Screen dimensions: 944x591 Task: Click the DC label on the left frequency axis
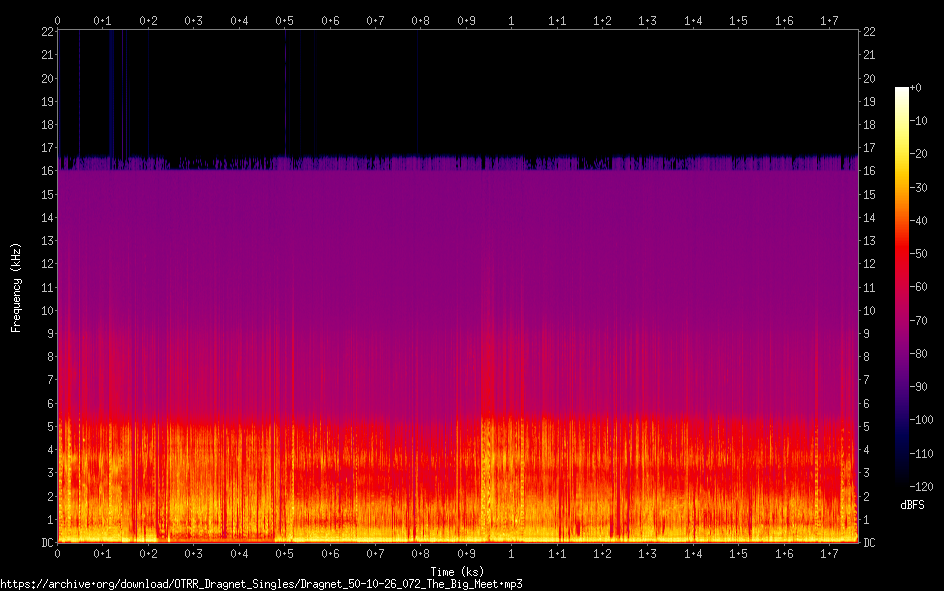click(x=45, y=543)
